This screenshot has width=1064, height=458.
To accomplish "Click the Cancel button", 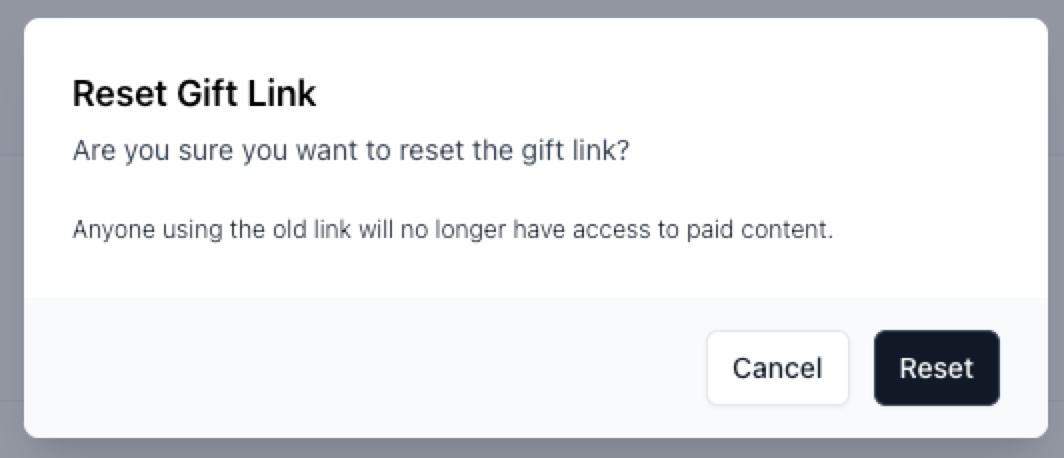I will (777, 368).
